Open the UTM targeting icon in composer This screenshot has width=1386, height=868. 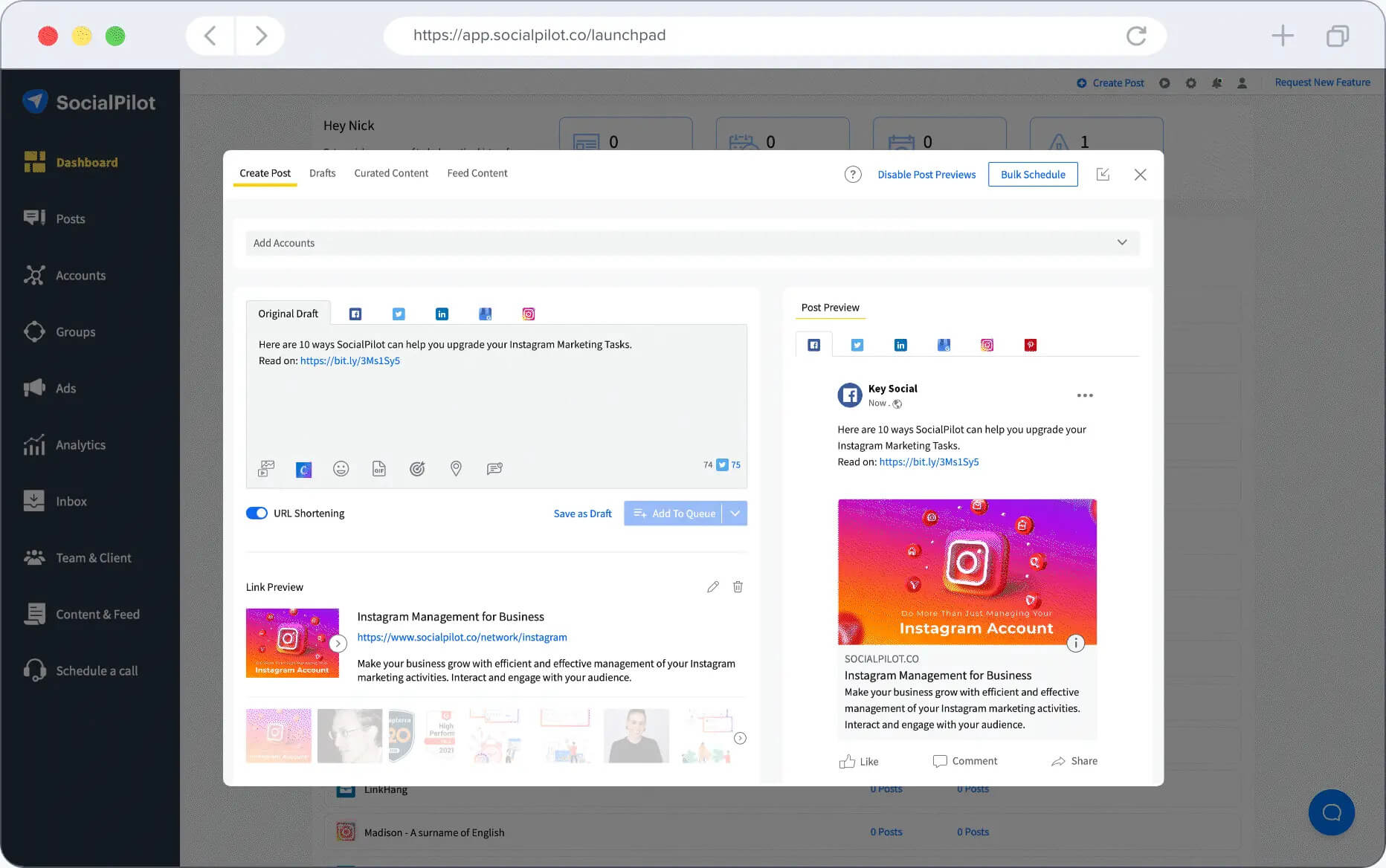tap(417, 468)
